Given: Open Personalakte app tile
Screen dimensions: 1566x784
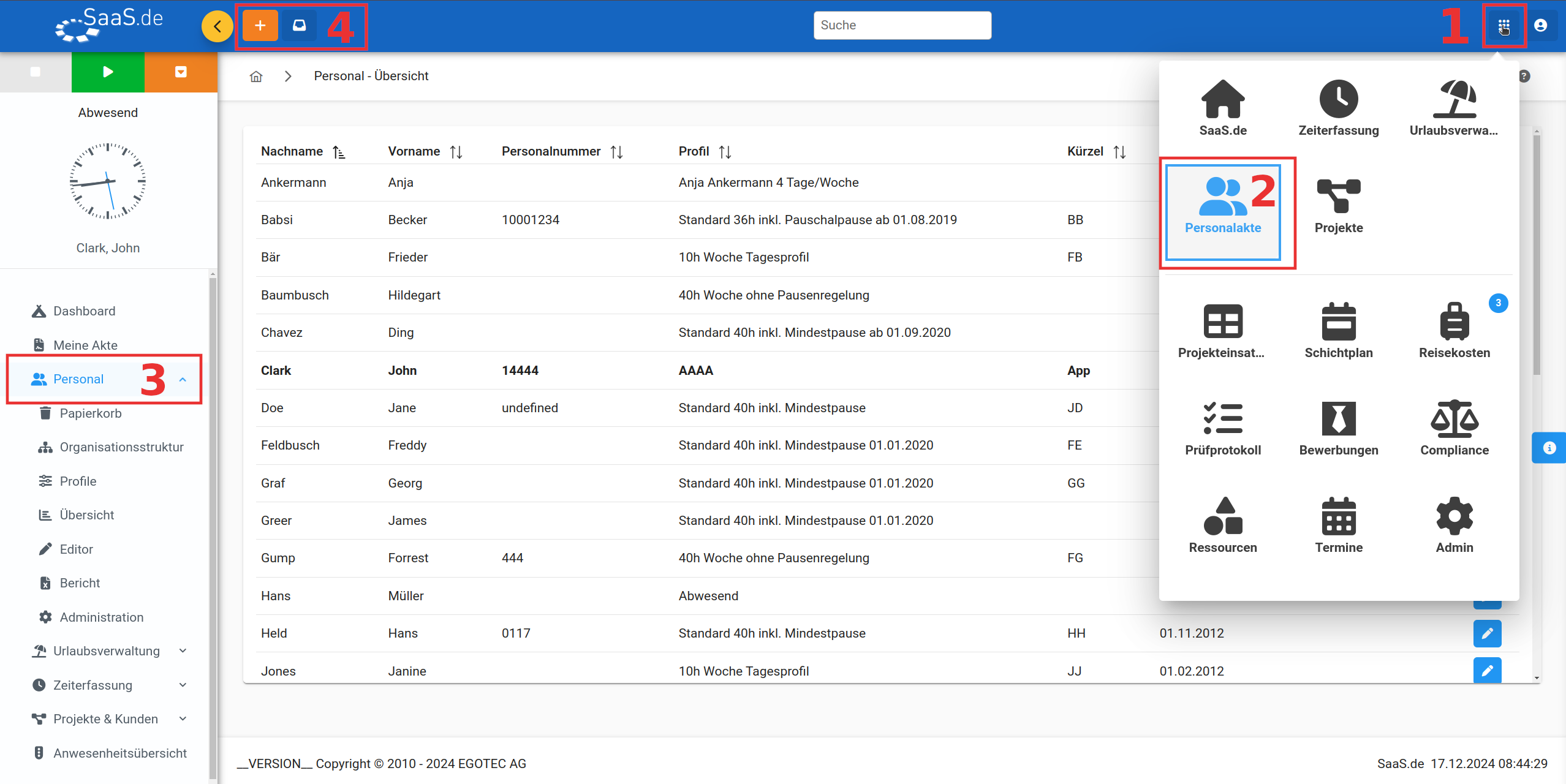Looking at the screenshot, I should click(x=1223, y=212).
